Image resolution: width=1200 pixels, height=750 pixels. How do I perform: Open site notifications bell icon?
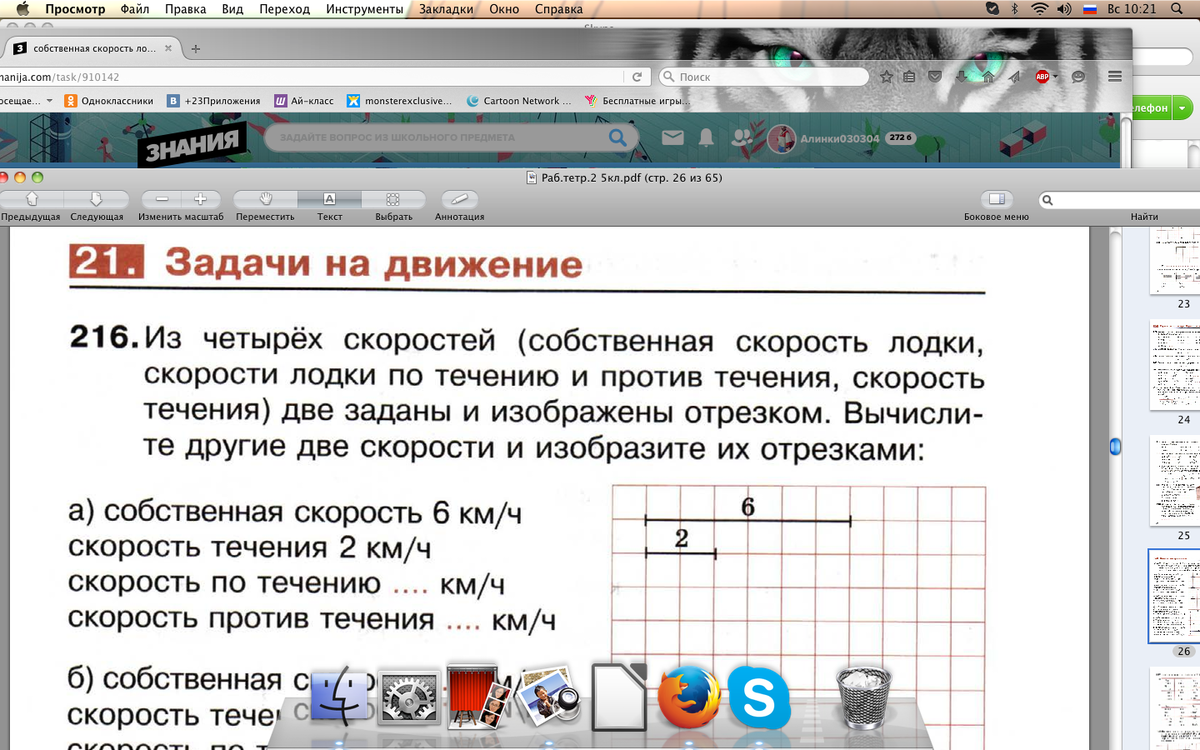coord(707,137)
